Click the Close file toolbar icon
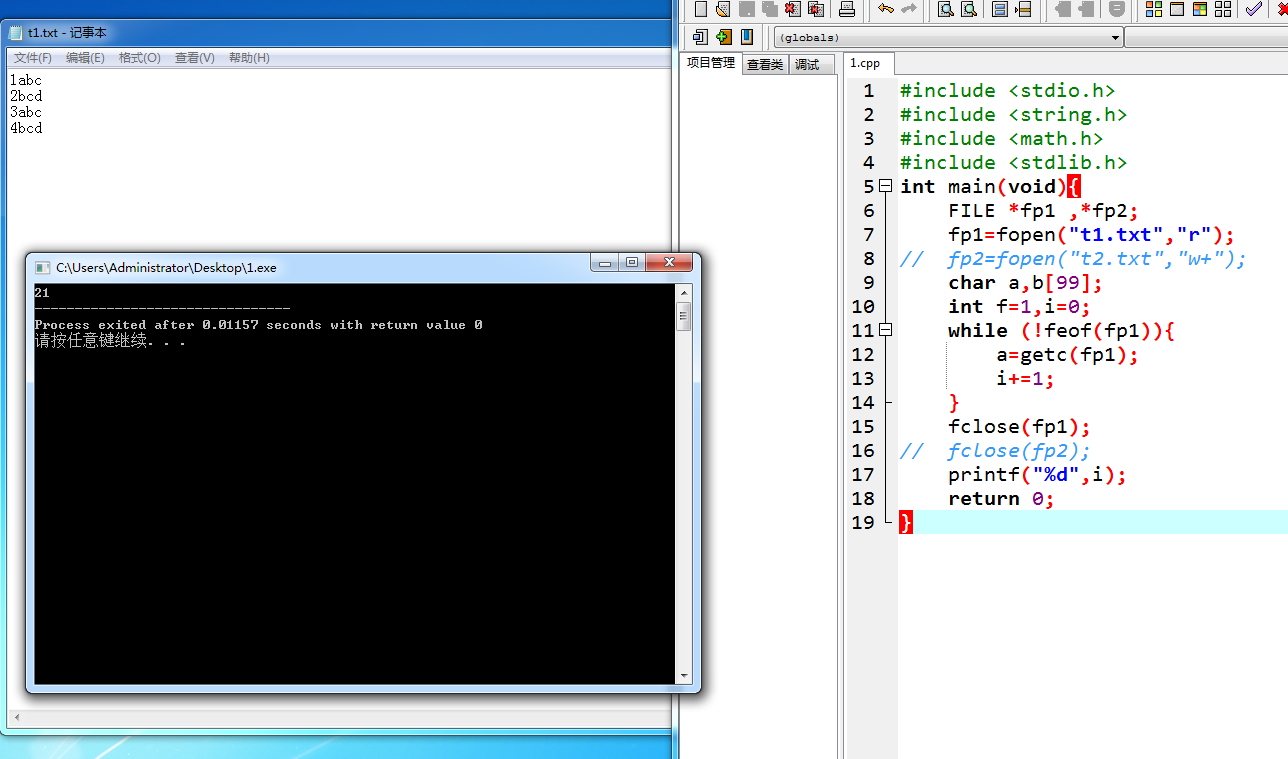This screenshot has height=759, width=1288. coord(792,9)
